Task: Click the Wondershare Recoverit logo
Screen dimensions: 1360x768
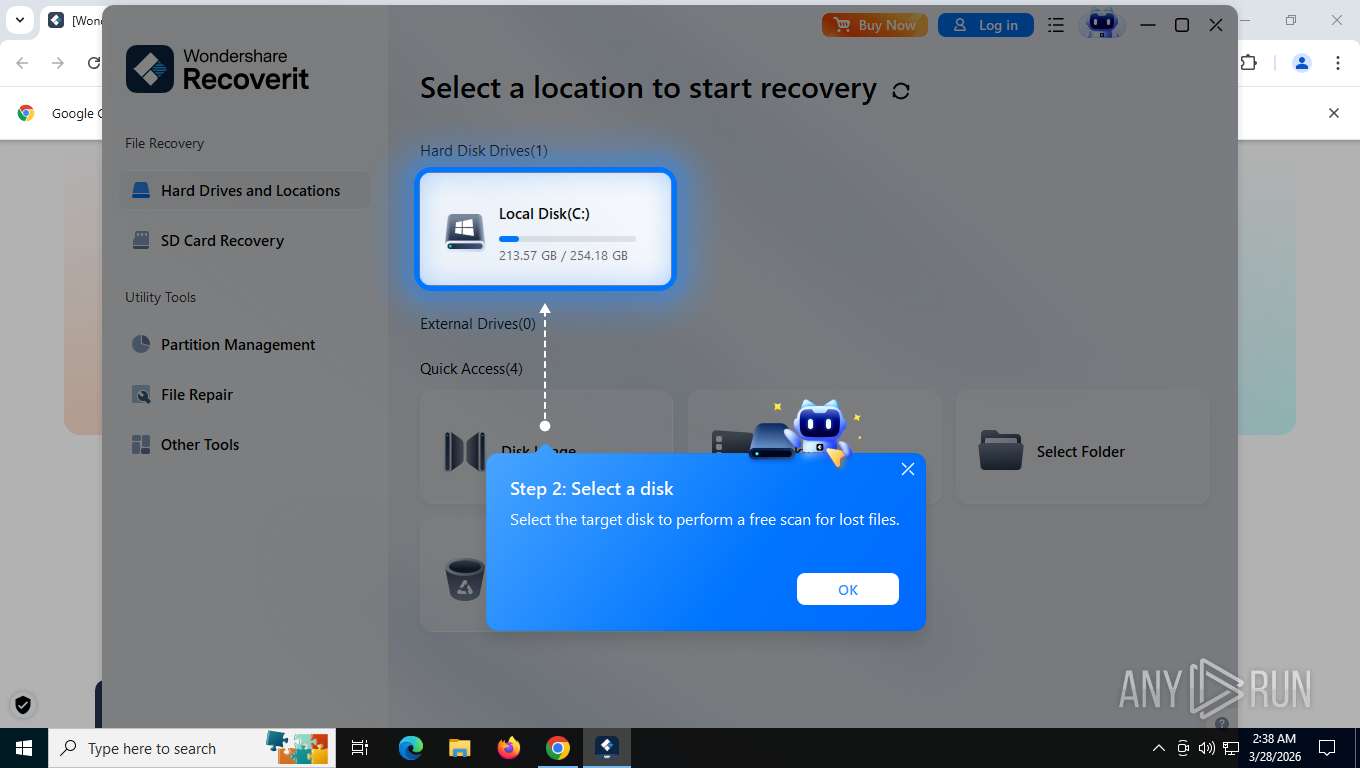Action: [218, 69]
